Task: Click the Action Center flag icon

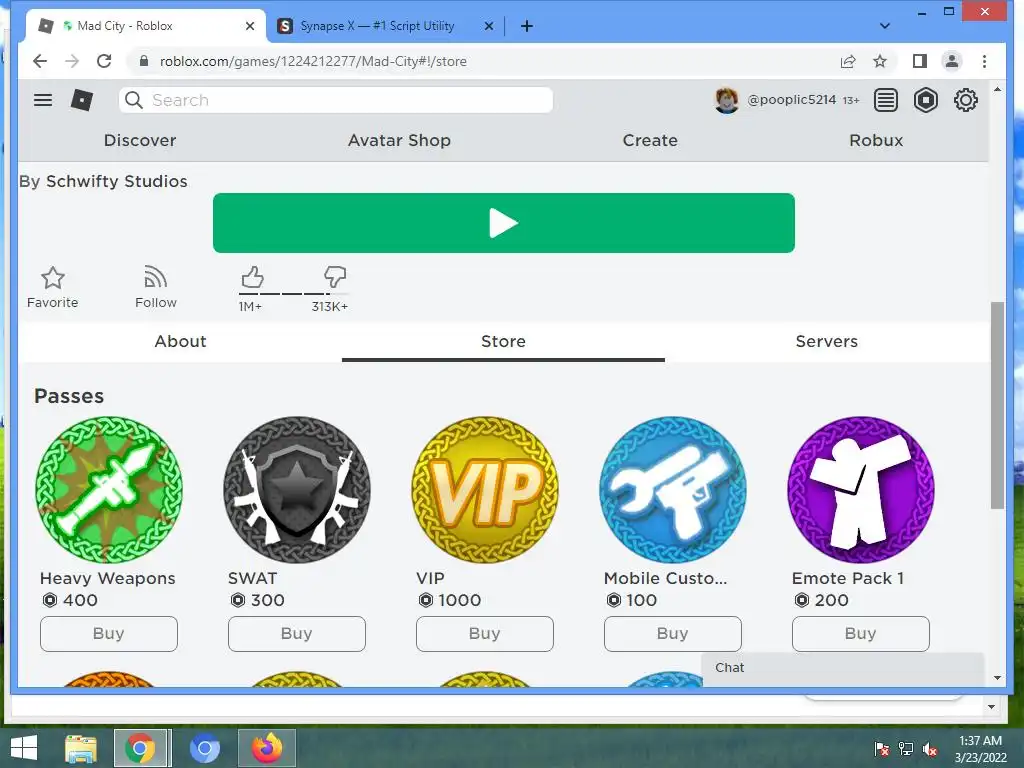Action: (x=882, y=749)
